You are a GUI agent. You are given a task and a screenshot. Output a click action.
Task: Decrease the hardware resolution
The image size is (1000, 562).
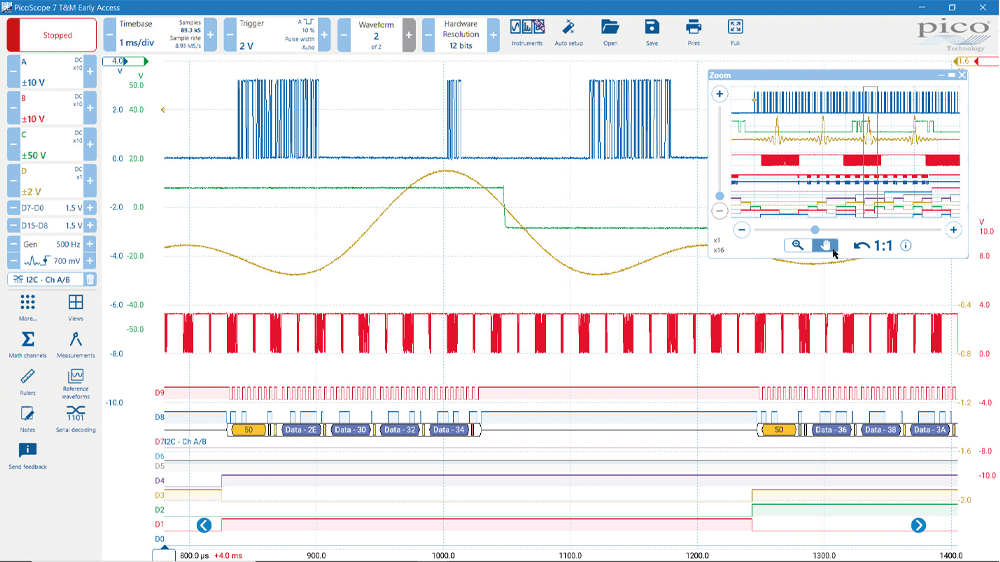pos(429,34)
